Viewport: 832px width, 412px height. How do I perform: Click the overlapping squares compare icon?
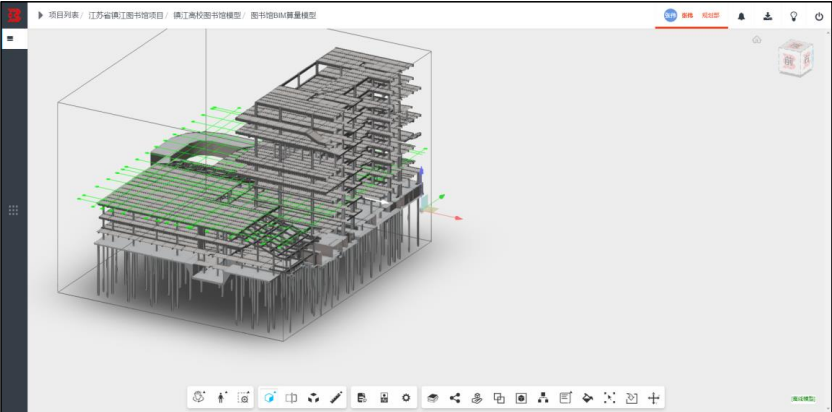tap(499, 397)
